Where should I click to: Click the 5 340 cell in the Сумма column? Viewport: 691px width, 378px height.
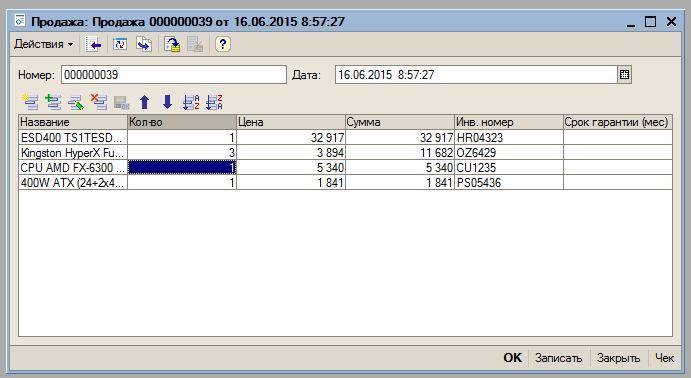click(x=400, y=167)
